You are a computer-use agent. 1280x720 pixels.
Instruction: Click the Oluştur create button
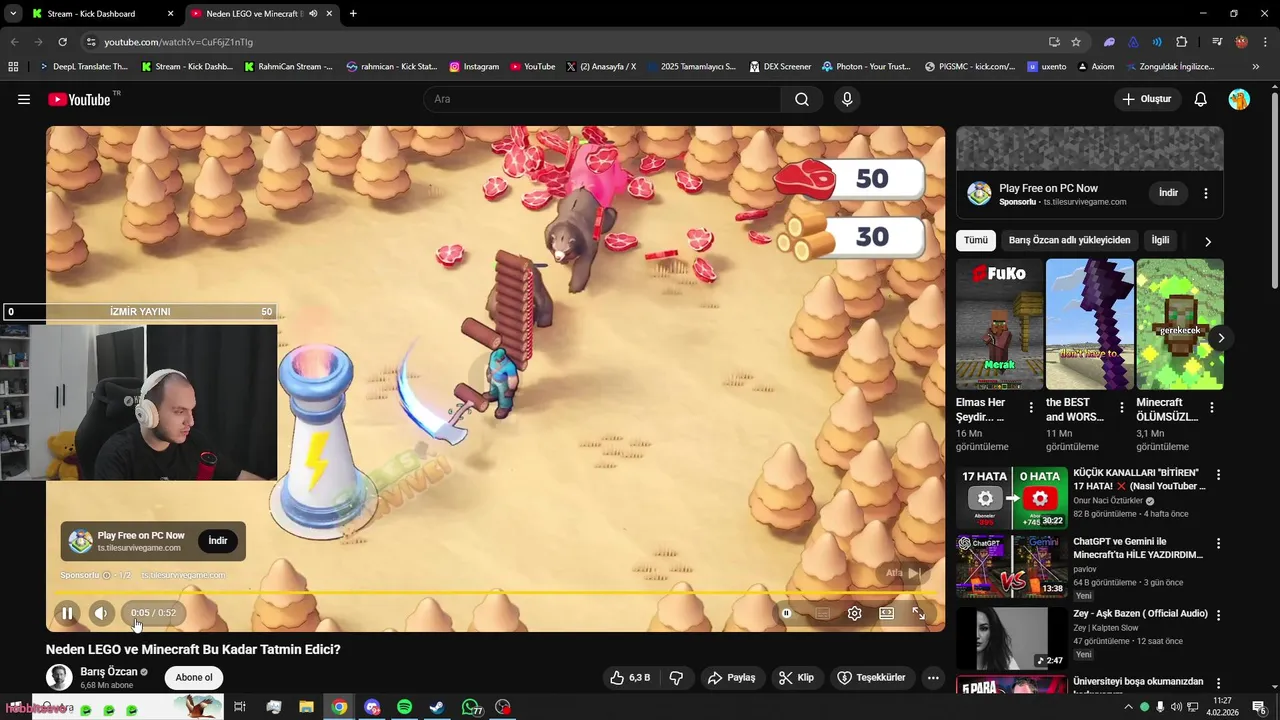click(1146, 99)
